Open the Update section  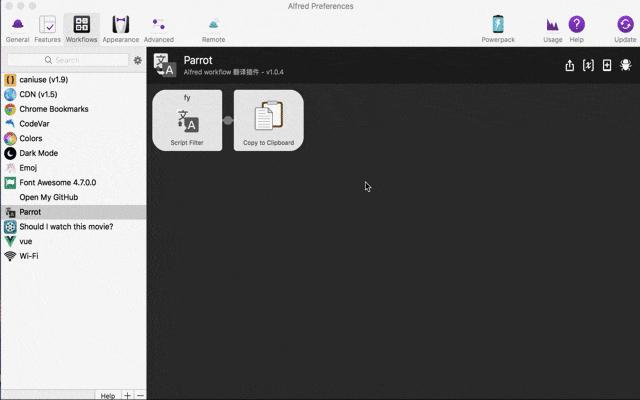click(x=625, y=29)
